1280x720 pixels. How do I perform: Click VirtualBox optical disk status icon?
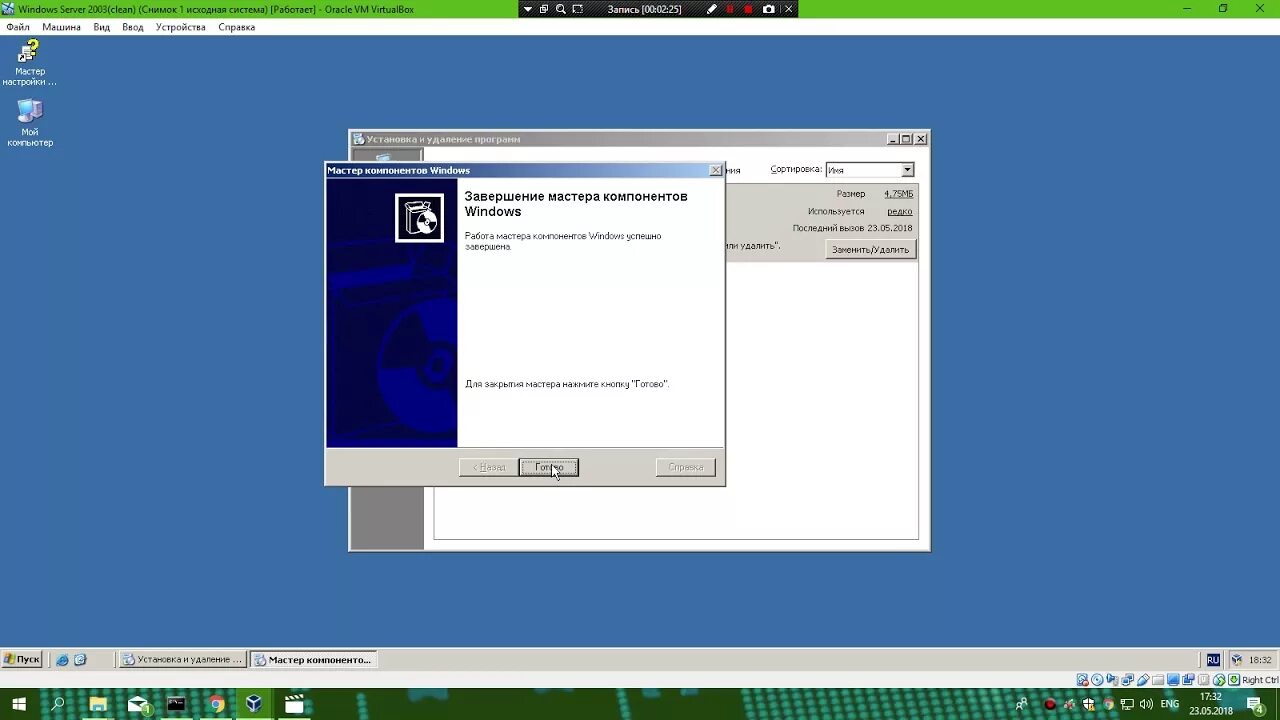click(1097, 680)
